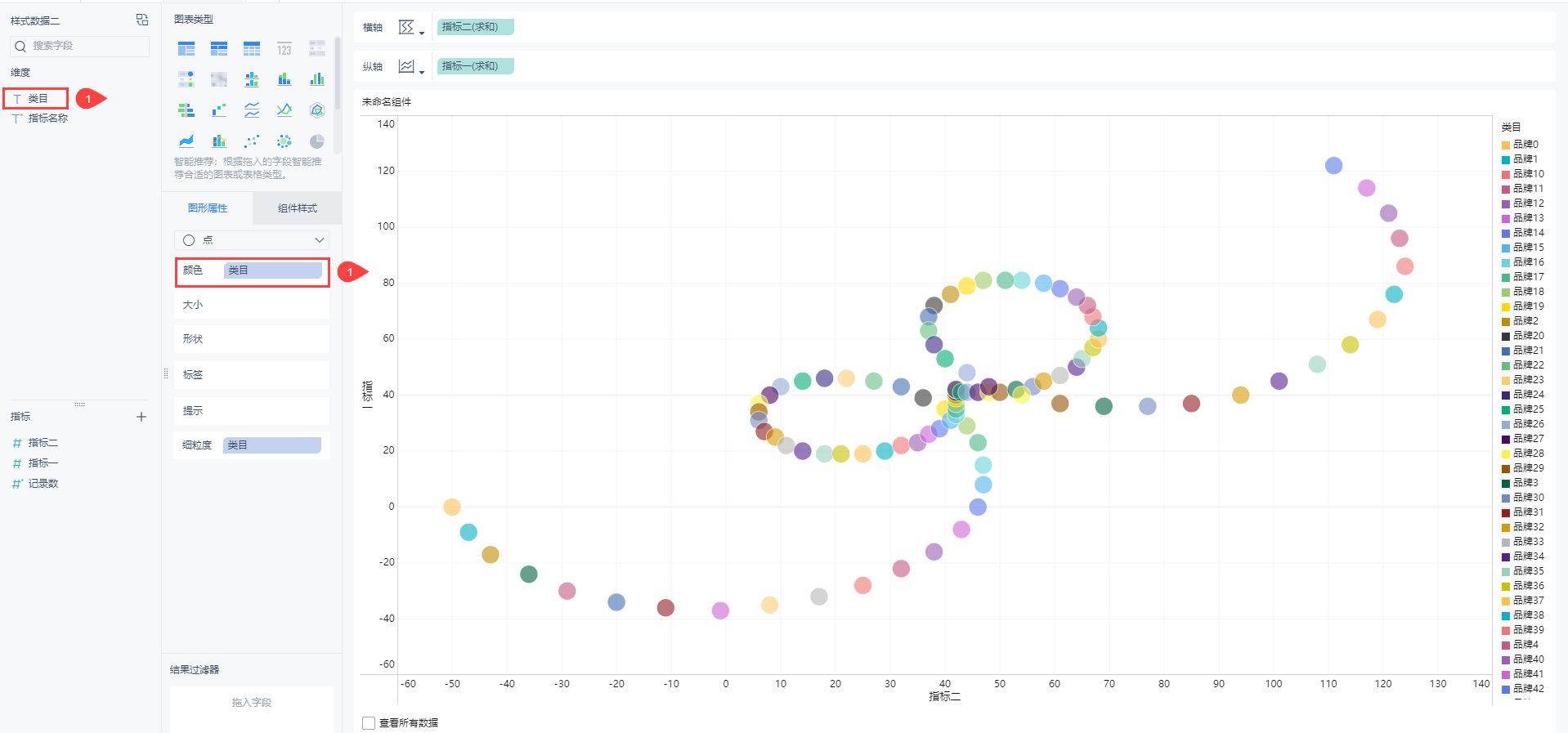
Task: Click the 纵轴 axis settings icon
Action: click(406, 66)
